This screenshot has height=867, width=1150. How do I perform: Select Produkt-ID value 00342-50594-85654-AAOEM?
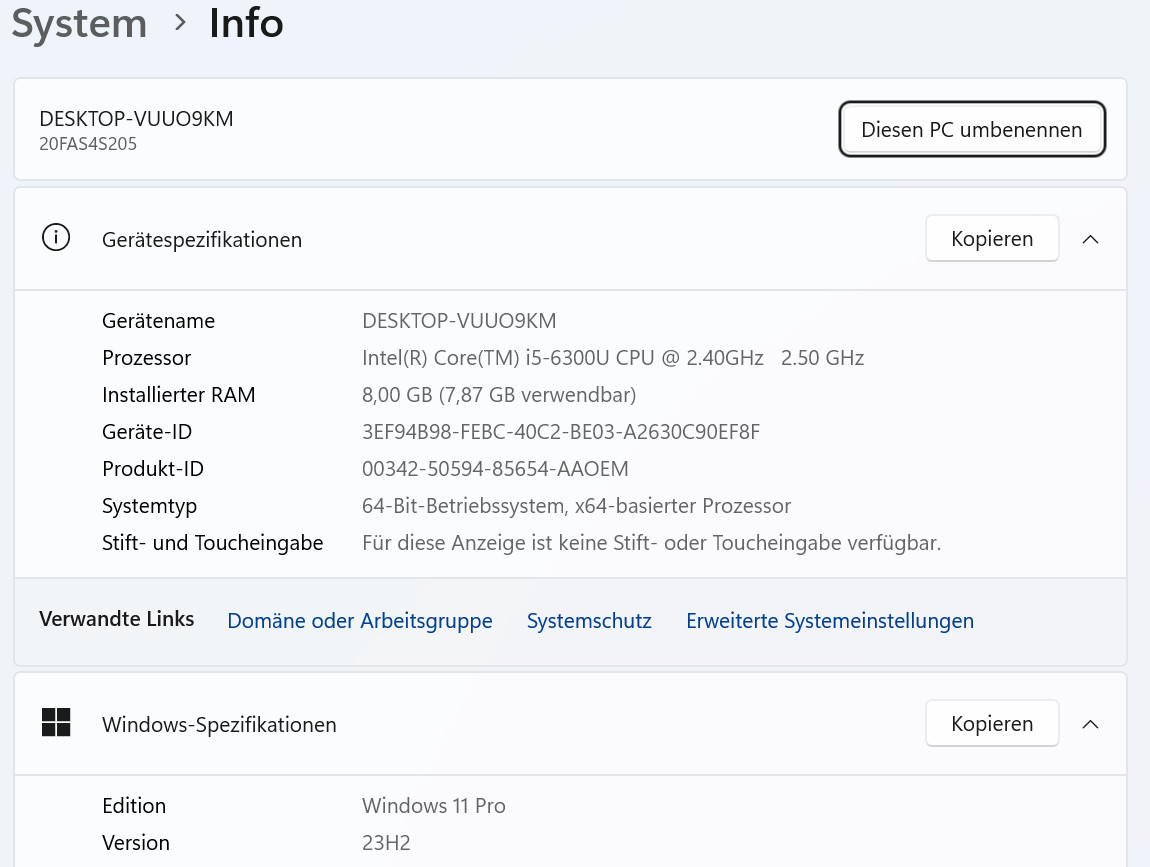[x=495, y=469]
